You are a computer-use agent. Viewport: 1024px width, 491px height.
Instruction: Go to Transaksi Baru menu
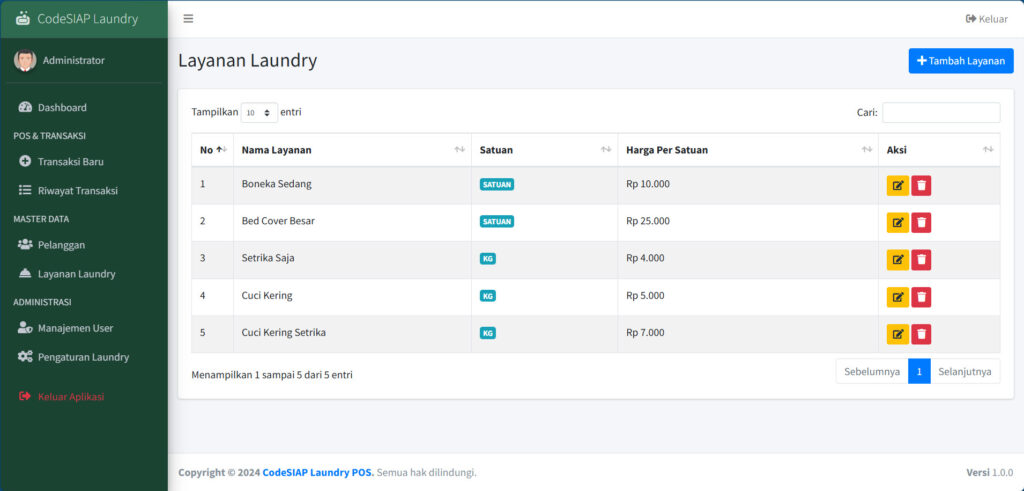click(70, 161)
